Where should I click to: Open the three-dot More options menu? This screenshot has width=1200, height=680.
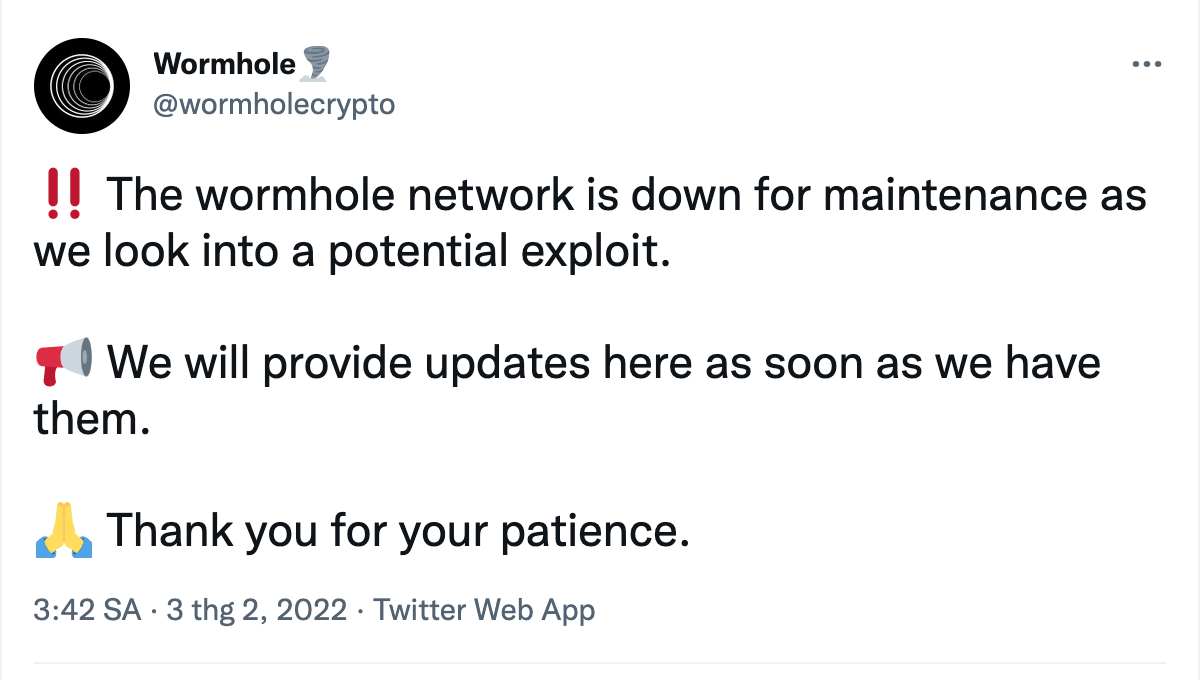1145,65
